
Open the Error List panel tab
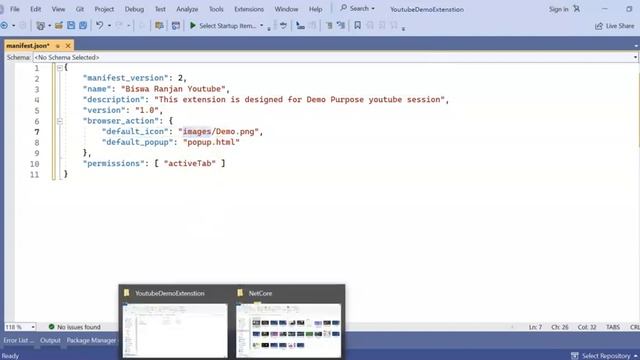pyautogui.click(x=19, y=340)
